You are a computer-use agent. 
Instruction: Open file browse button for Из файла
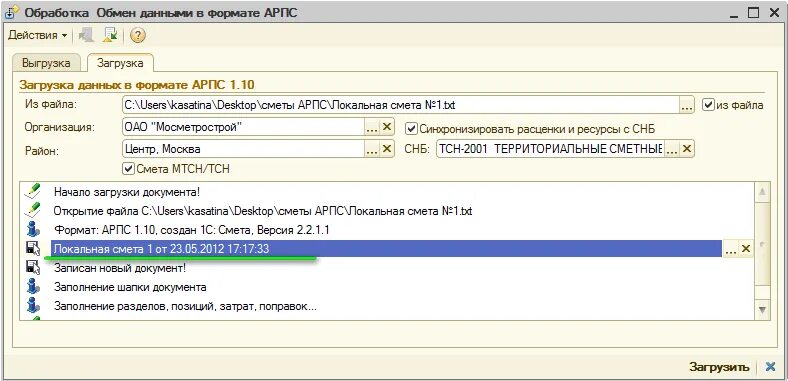click(x=686, y=106)
